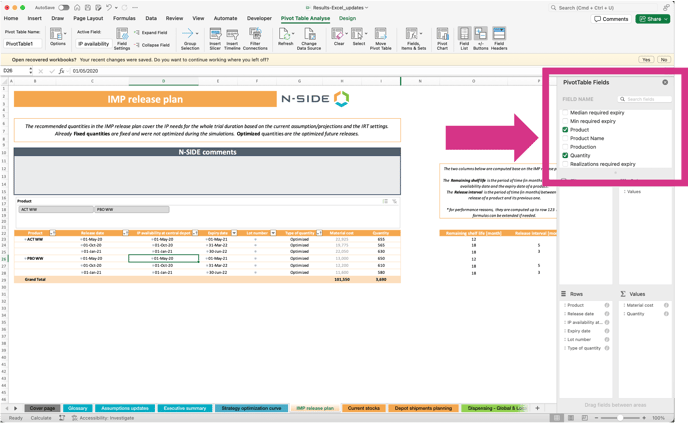This screenshot has height=423, width=688.
Task: Click the Home icon in title bar
Action: [x=77, y=7]
